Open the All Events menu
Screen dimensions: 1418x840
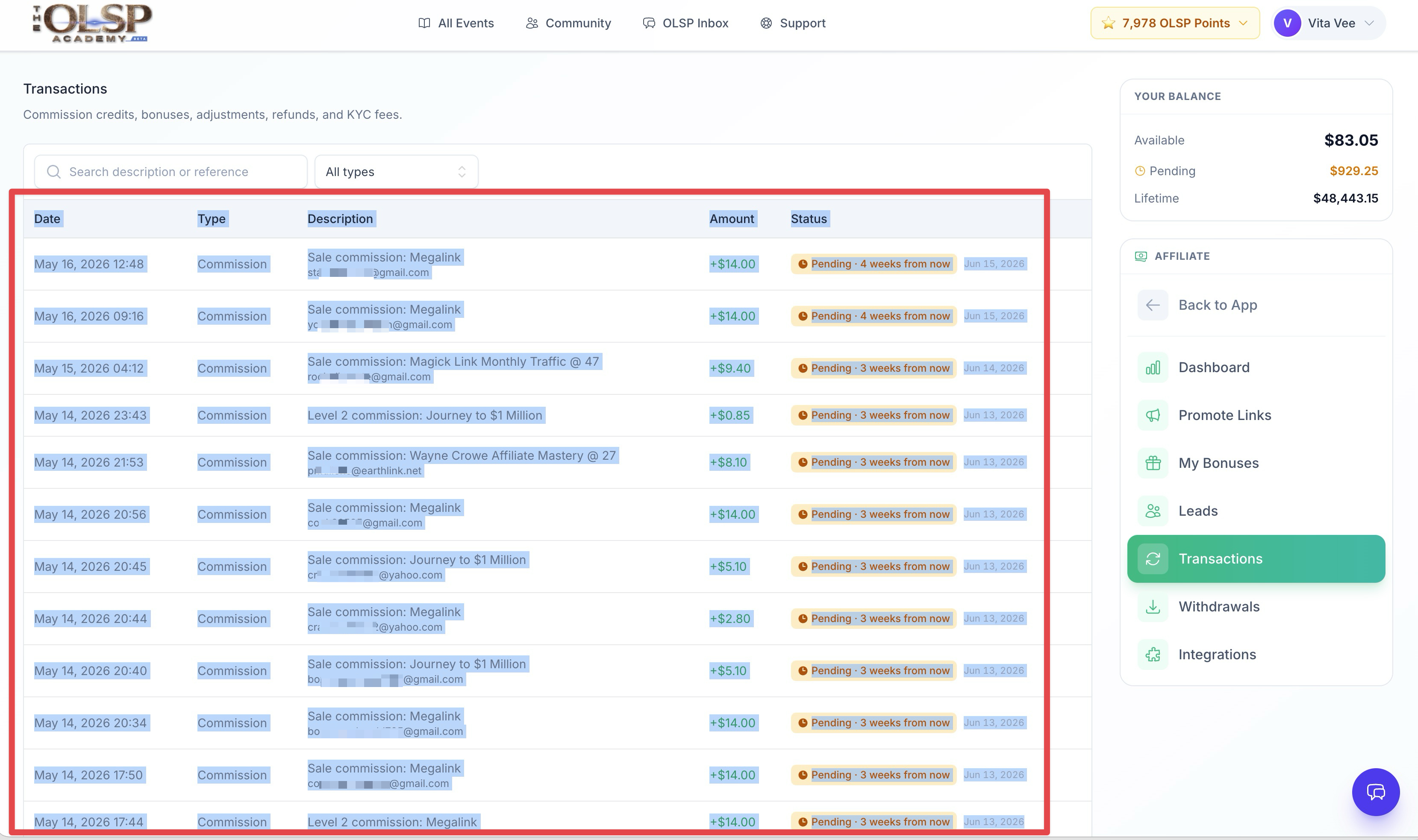pyautogui.click(x=456, y=23)
